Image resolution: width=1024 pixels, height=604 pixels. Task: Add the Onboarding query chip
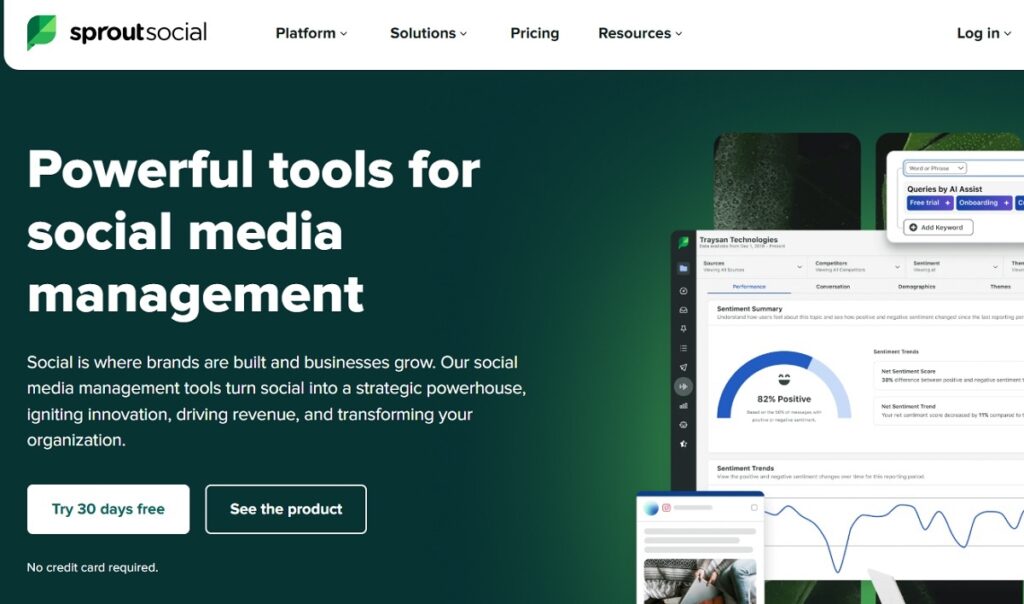tap(984, 203)
